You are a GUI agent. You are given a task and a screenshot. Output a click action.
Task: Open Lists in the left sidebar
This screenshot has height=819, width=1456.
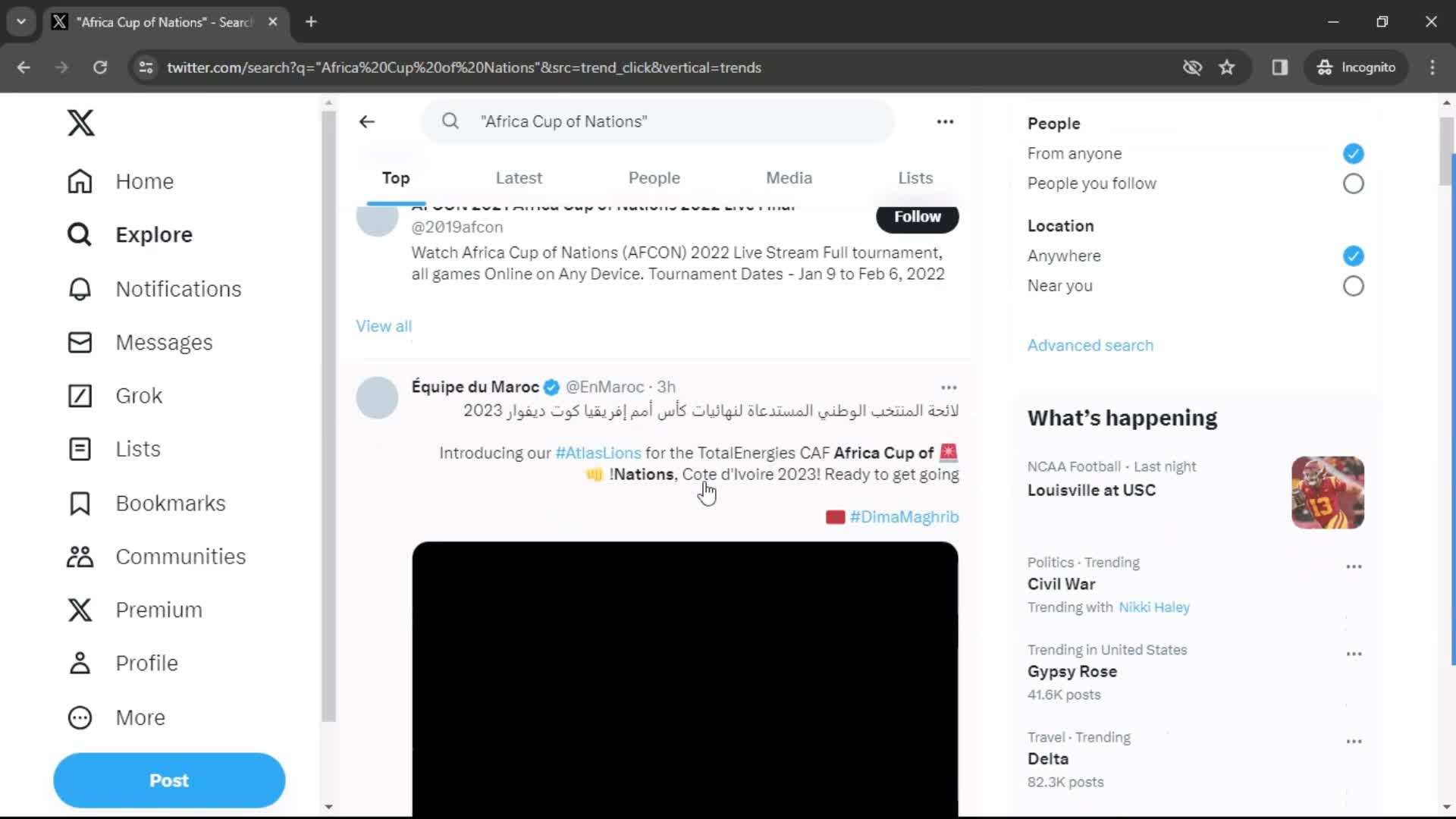(x=114, y=449)
